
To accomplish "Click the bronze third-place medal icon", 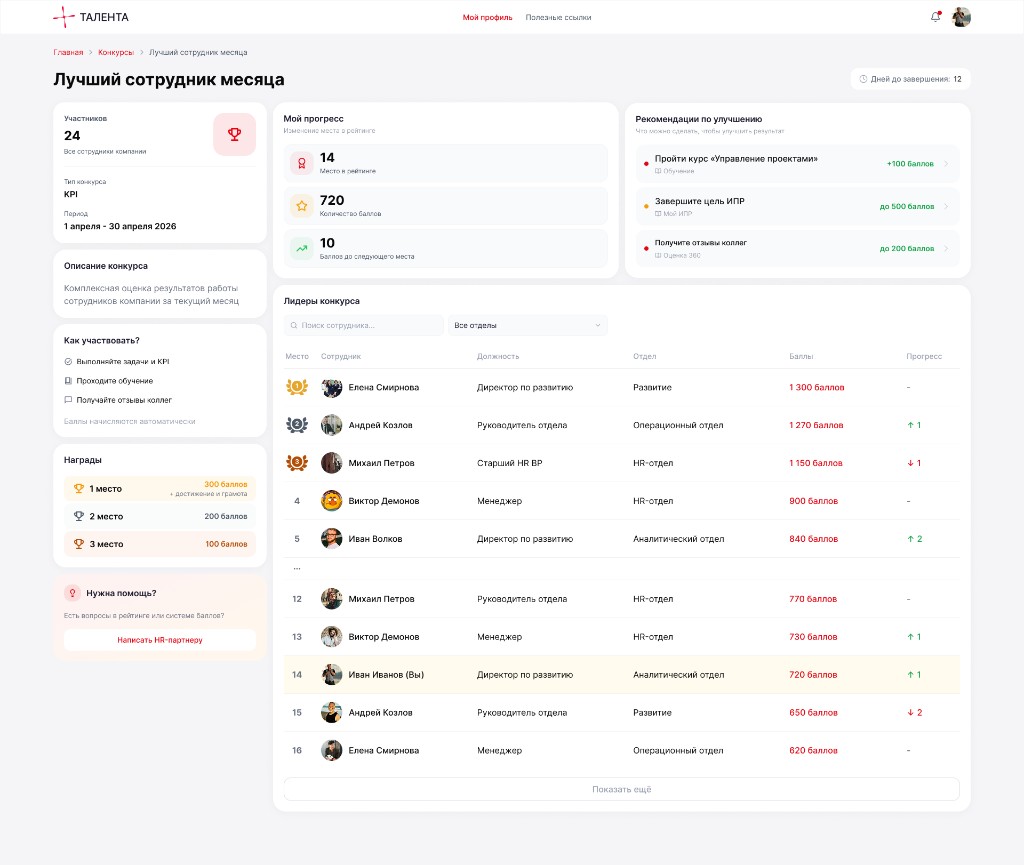I will 297,463.
